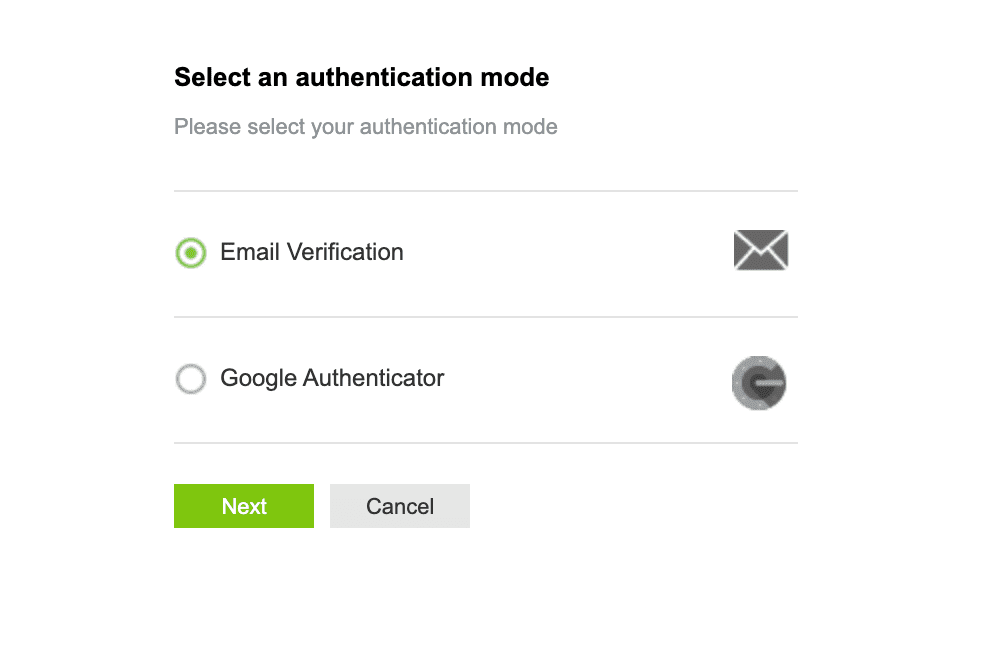Click the "Google Authenticator" label text

click(x=331, y=378)
